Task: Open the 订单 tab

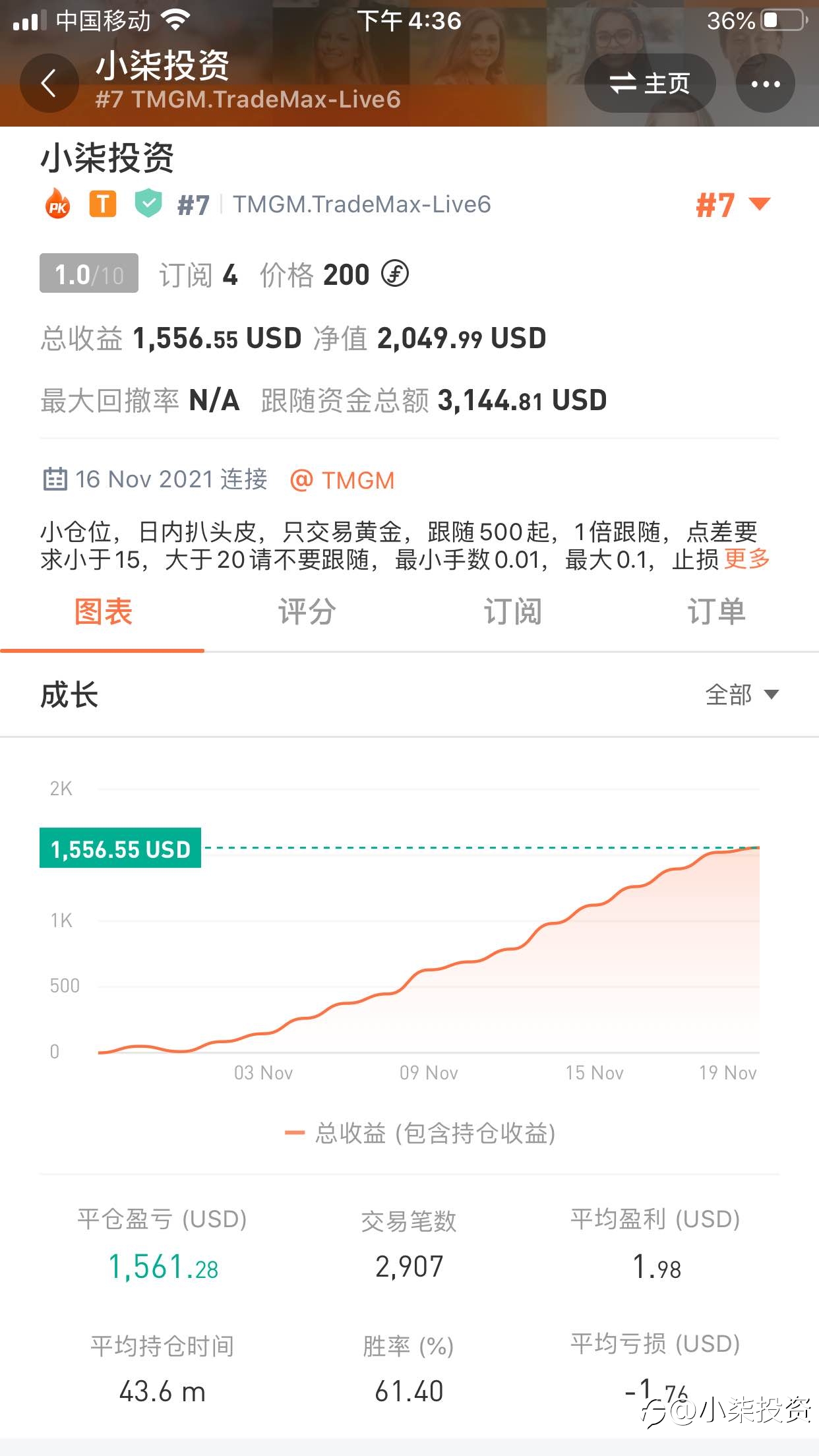Action: [x=716, y=611]
